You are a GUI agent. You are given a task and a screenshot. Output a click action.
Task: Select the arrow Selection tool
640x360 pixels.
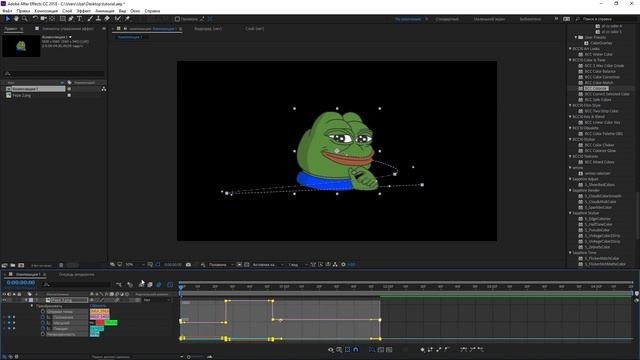pyautogui.click(x=7, y=19)
